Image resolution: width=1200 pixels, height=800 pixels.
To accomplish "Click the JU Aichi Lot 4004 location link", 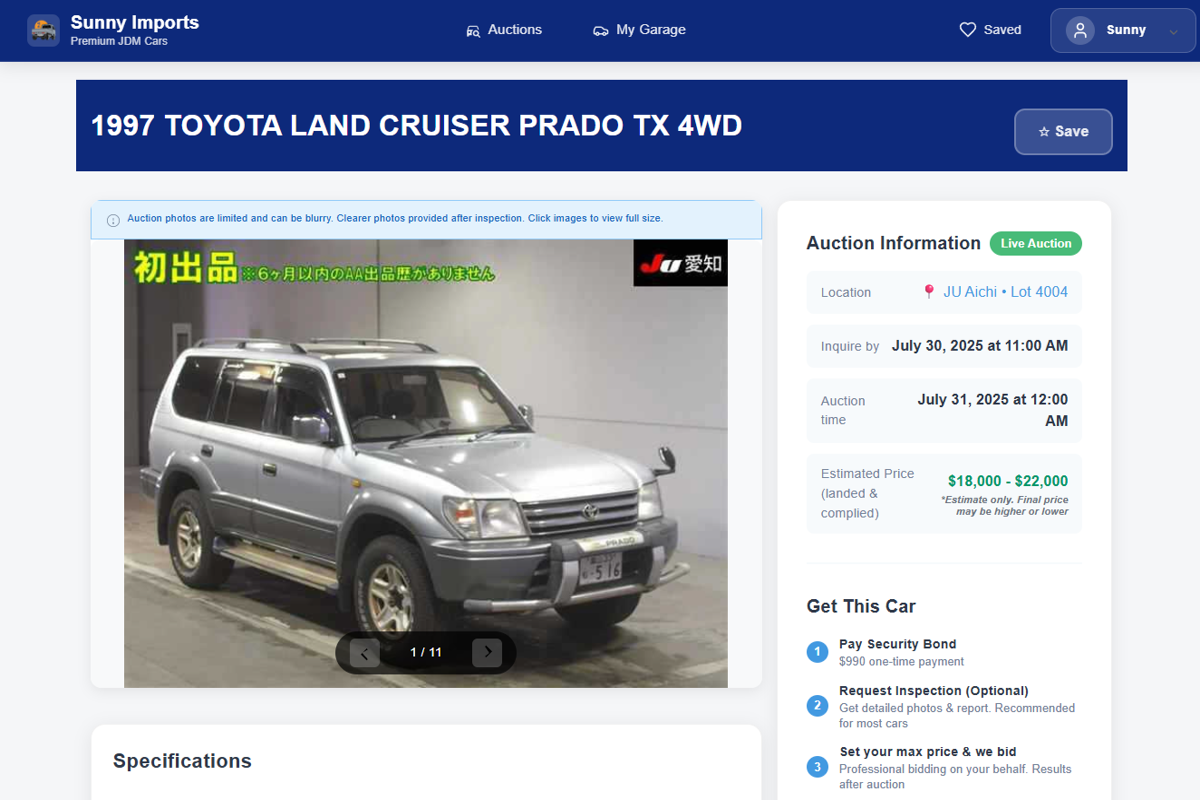I will click(x=1005, y=292).
